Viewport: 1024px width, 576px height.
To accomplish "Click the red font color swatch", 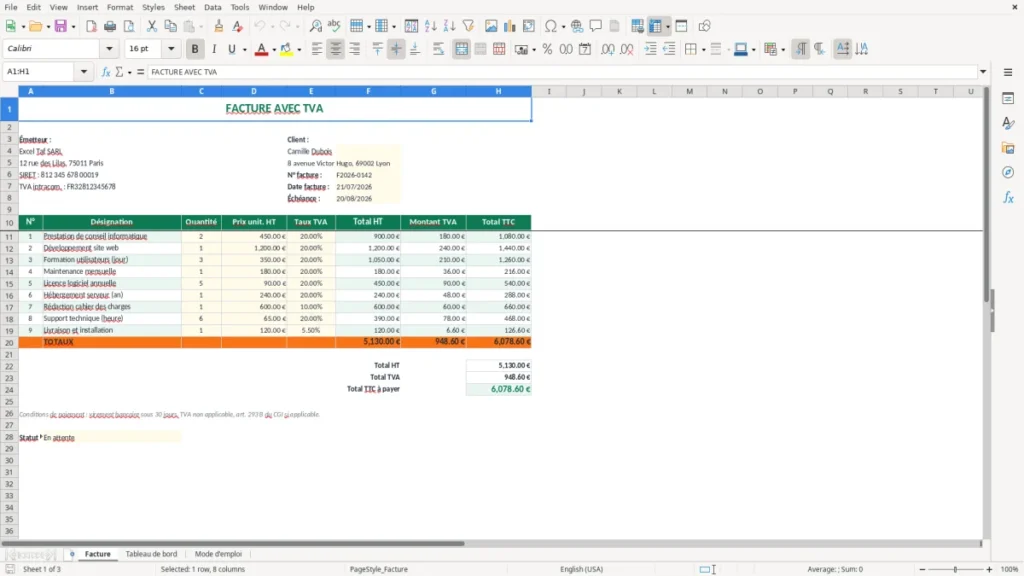I will point(261,50).
